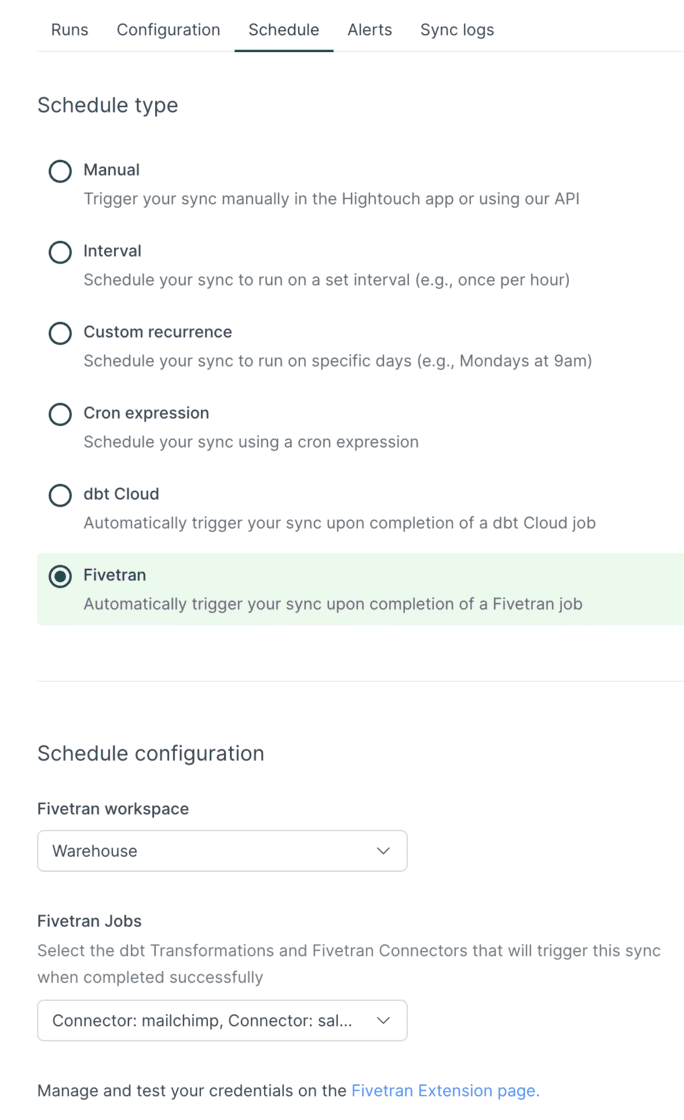The width and height of the screenshot is (684, 1120).
Task: Enable Cron expression scheduling
Action: pyautogui.click(x=59, y=414)
